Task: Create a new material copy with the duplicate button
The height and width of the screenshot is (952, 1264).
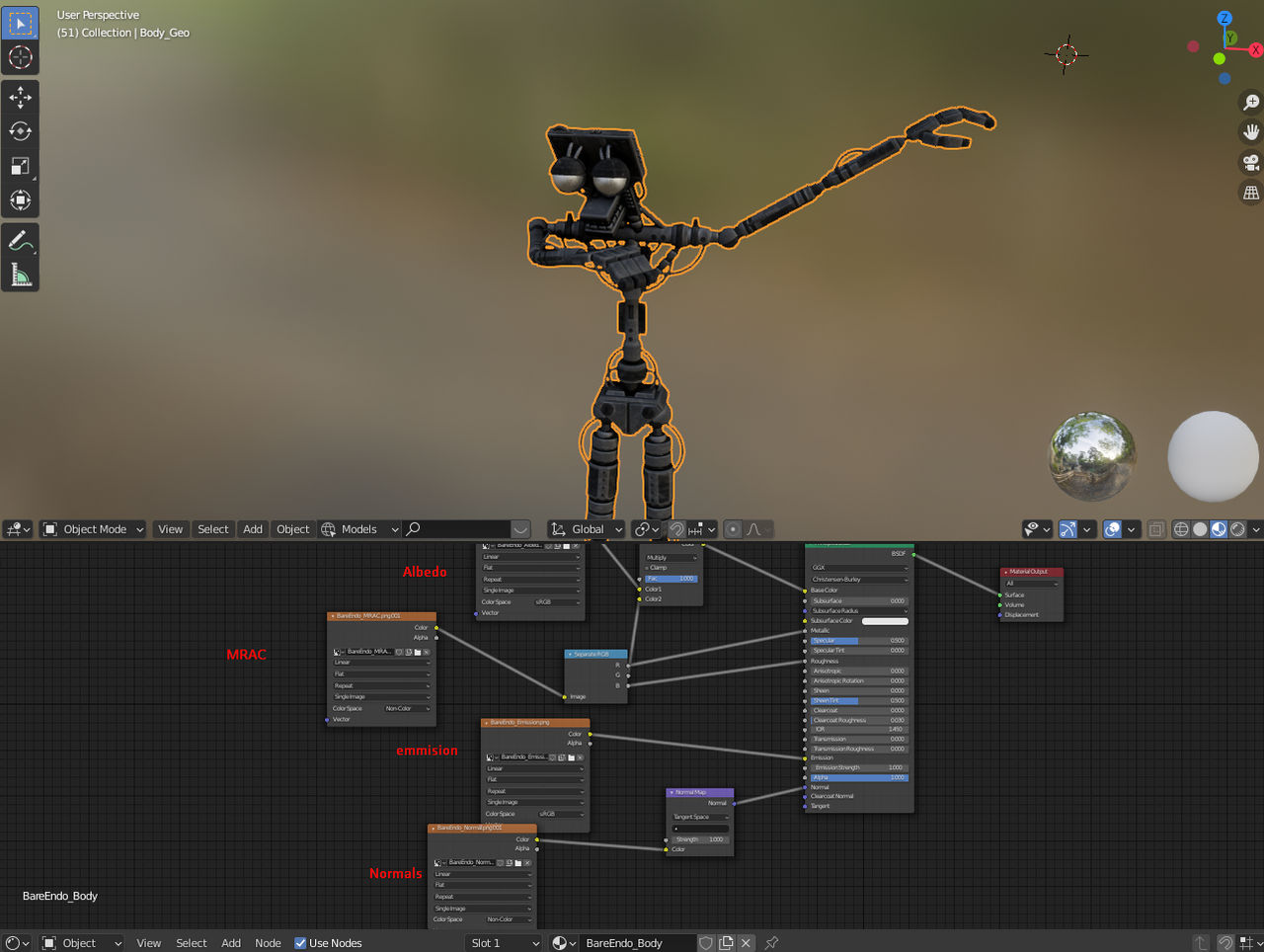Action: (726, 943)
